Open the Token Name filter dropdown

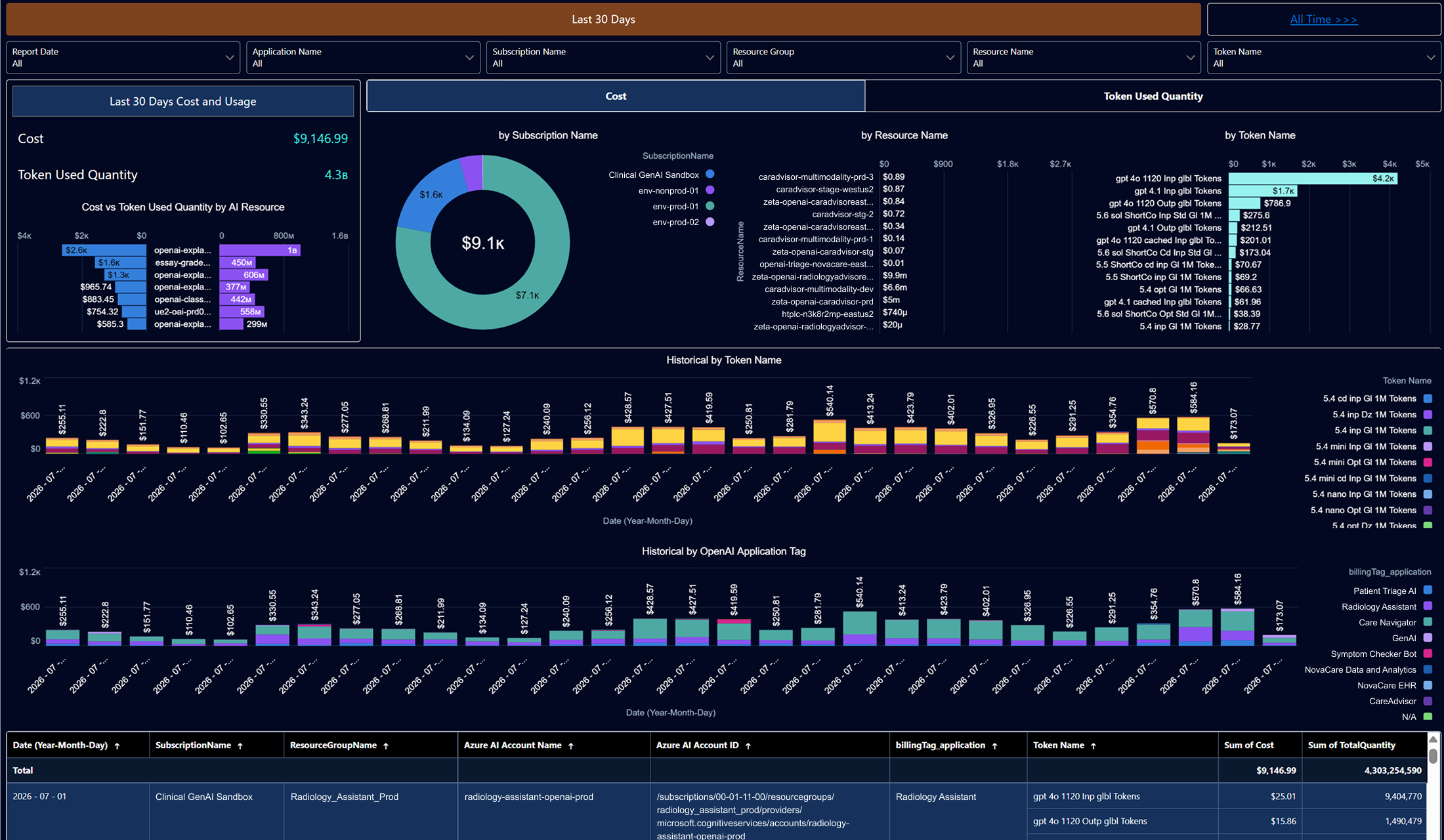[1324, 58]
